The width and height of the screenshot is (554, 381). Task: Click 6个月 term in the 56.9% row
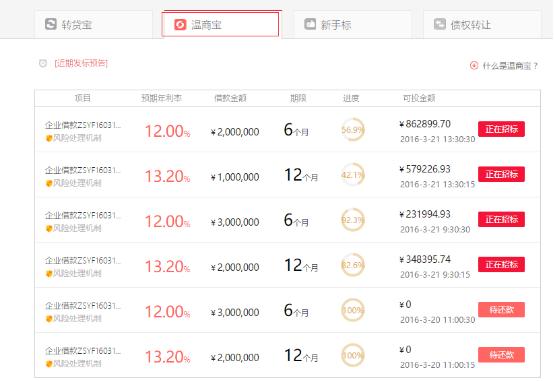tap(296, 130)
